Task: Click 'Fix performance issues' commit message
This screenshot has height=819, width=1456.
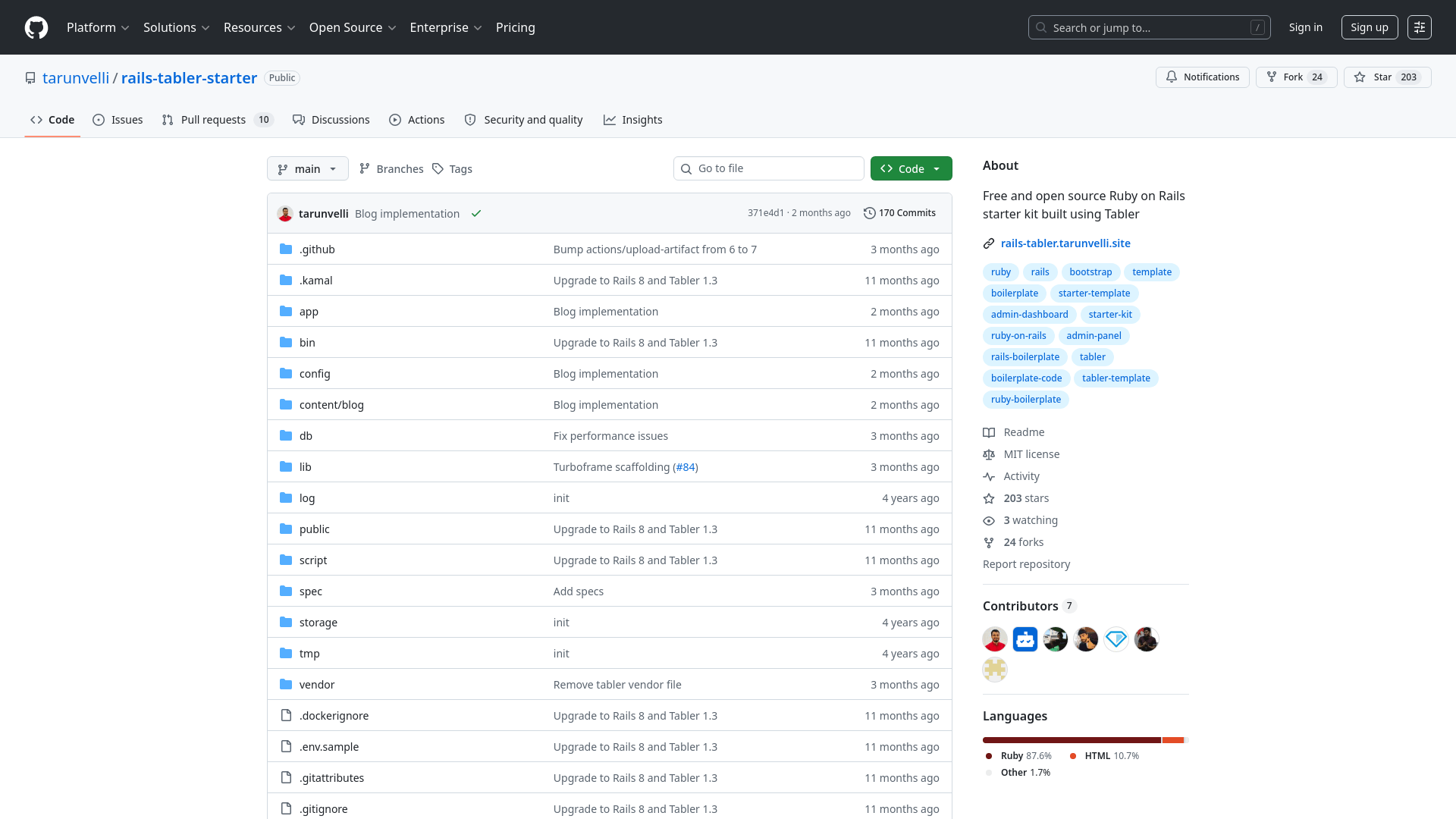Action: (610, 436)
